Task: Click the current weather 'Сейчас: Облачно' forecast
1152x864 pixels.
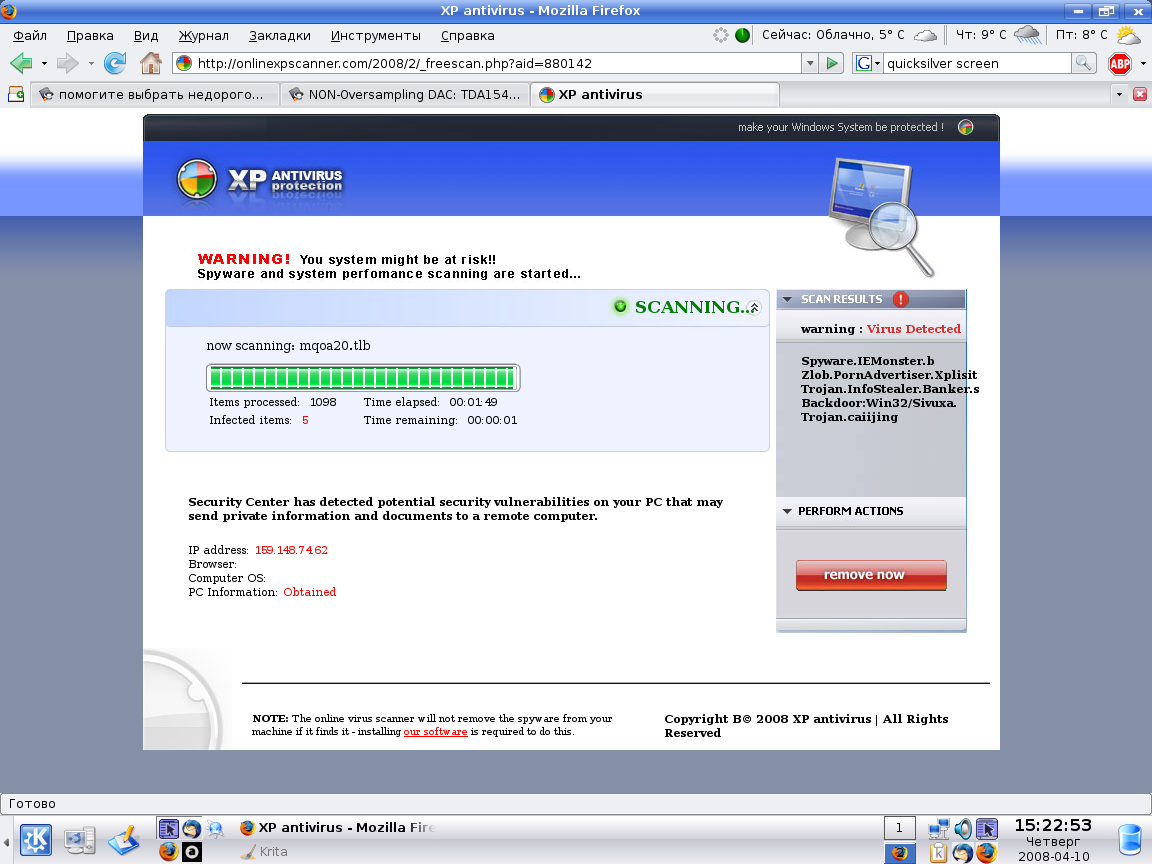Action: point(849,35)
